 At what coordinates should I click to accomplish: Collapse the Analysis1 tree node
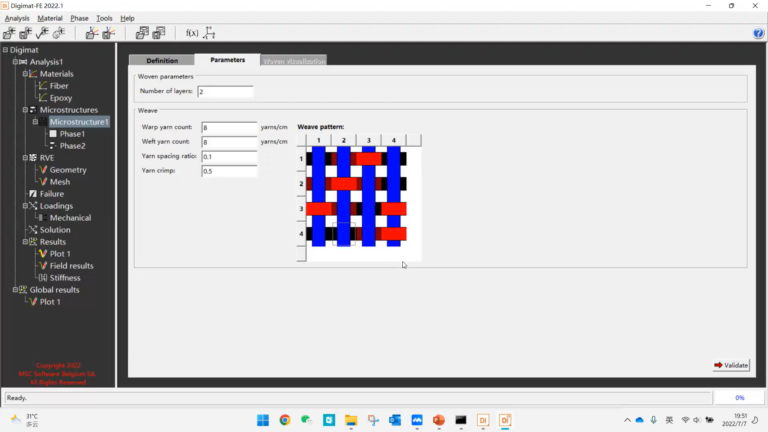[15, 62]
